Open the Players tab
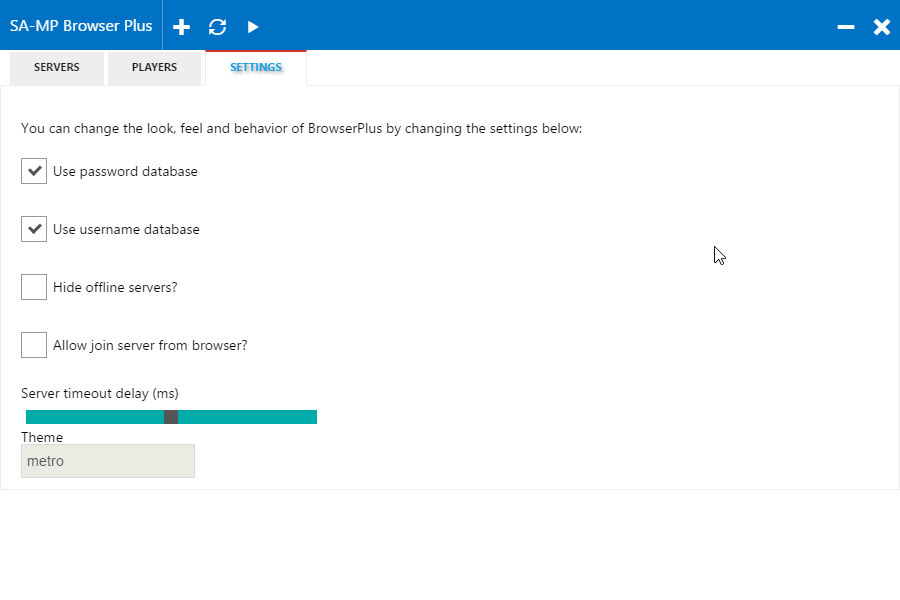The height and width of the screenshot is (600, 900). (154, 68)
